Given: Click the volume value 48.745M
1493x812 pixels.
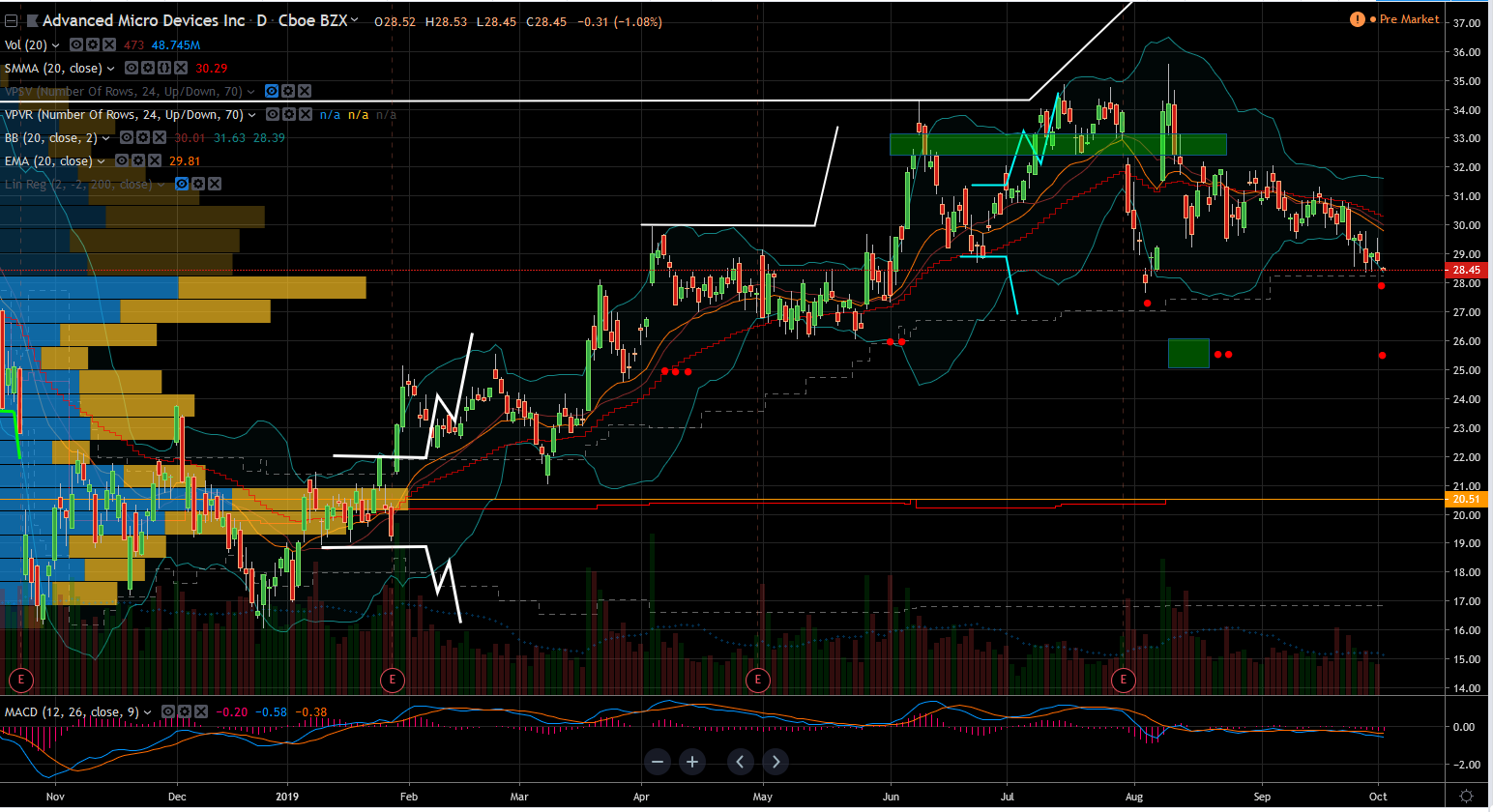Looking at the screenshot, I should [176, 45].
